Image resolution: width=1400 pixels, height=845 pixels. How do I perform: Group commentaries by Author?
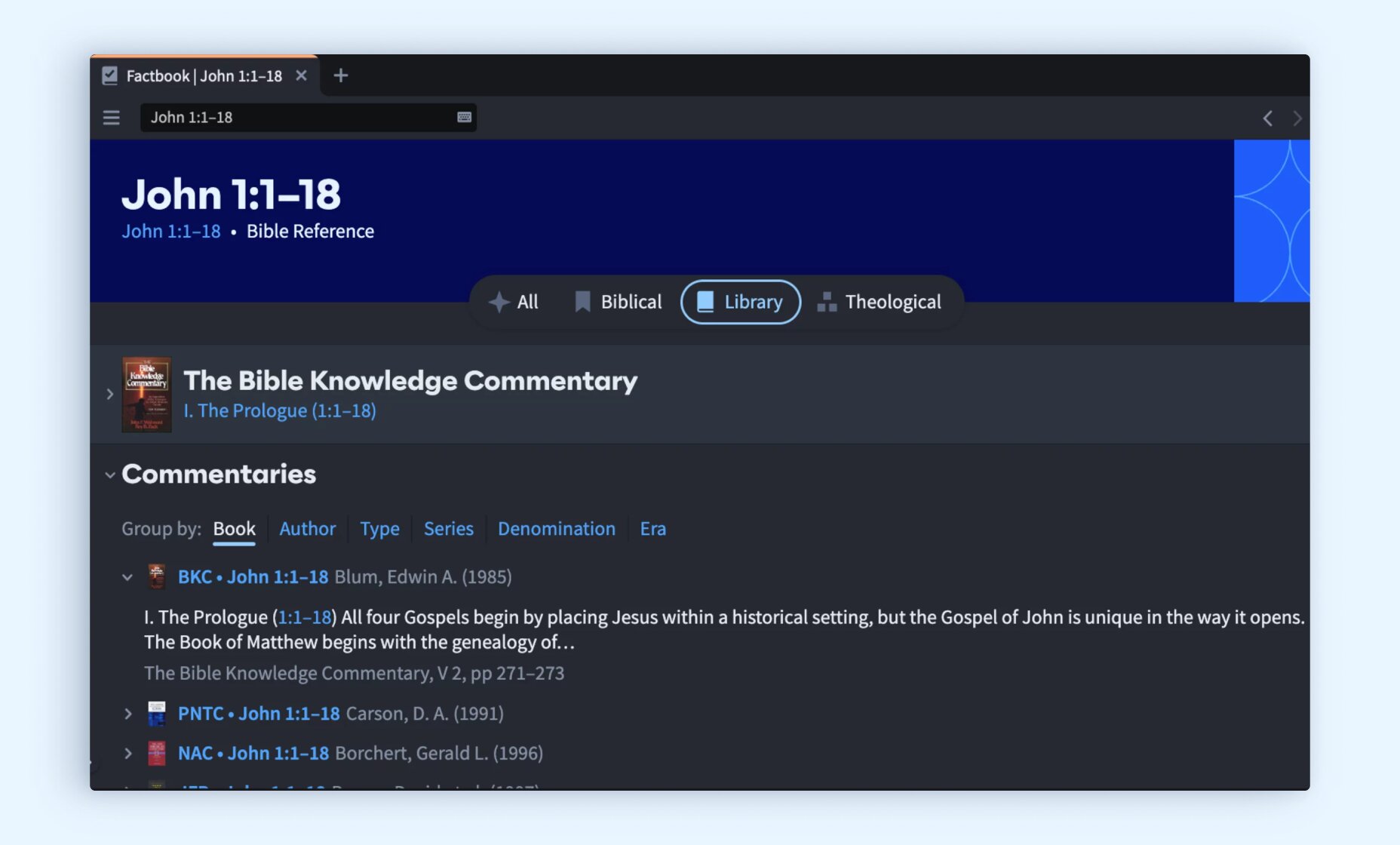[x=308, y=529]
